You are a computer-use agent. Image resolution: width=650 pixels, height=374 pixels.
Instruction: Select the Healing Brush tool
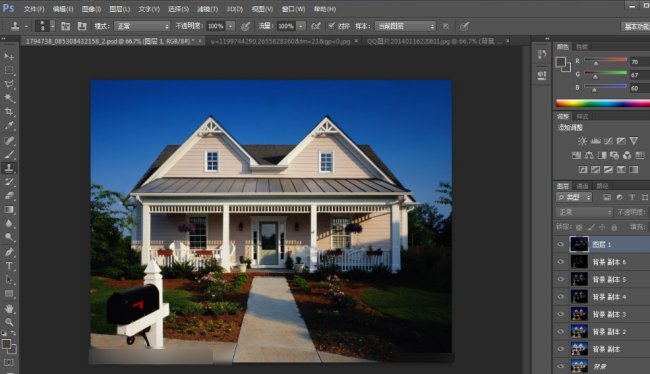click(x=9, y=140)
